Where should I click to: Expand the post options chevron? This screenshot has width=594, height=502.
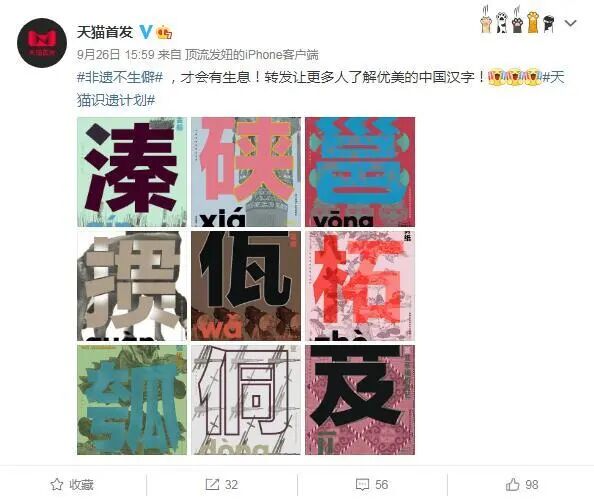(570, 23)
